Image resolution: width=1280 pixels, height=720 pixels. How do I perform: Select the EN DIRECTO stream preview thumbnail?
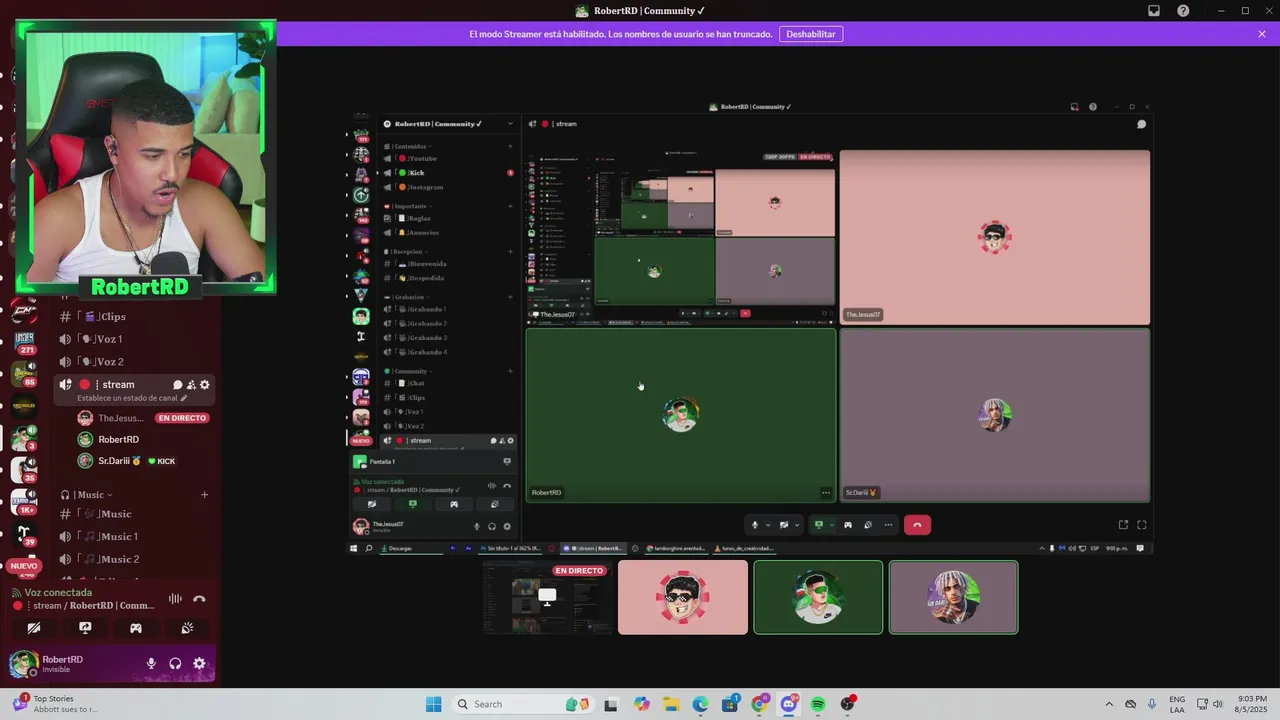click(x=548, y=597)
